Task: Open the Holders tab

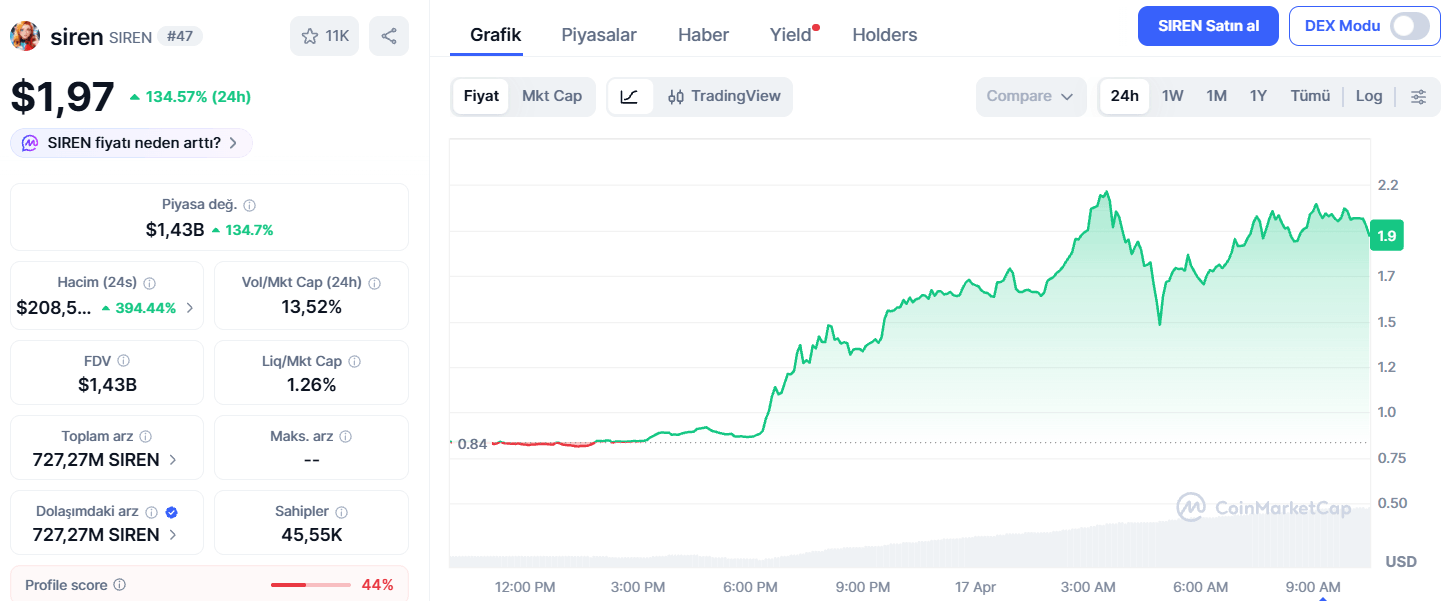Action: pos(884,34)
